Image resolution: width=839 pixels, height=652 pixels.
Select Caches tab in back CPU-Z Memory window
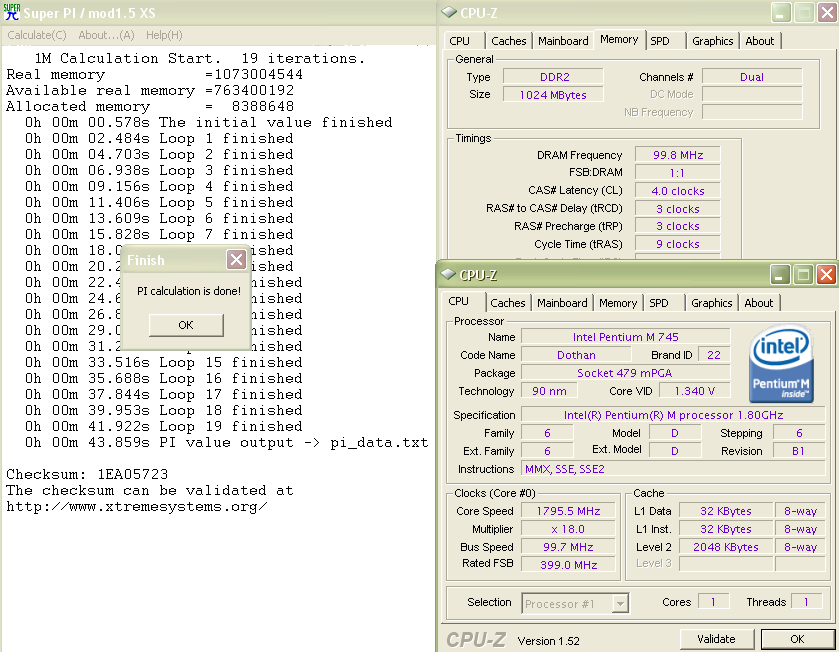[509, 41]
